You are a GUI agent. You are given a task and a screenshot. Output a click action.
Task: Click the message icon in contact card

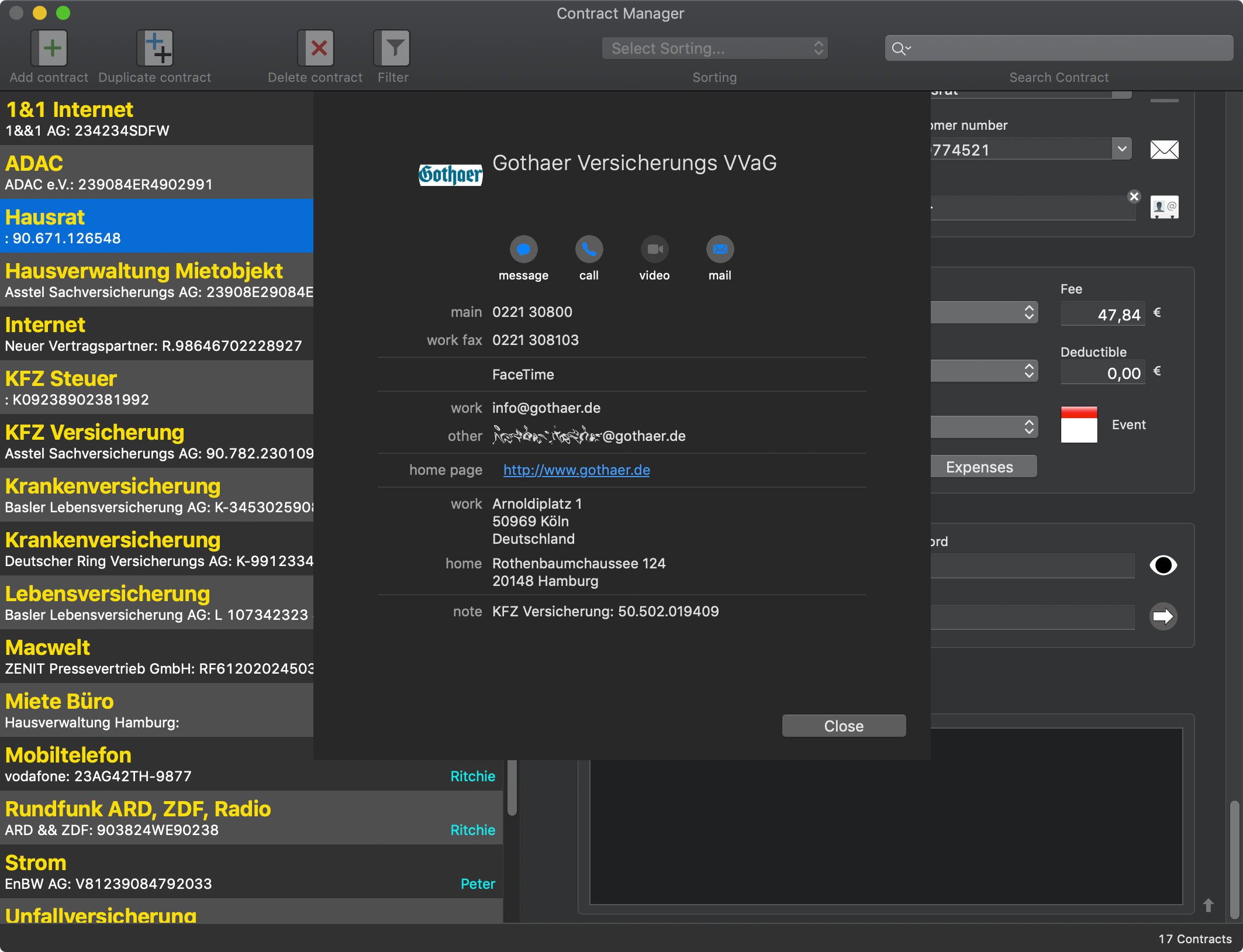tap(523, 250)
